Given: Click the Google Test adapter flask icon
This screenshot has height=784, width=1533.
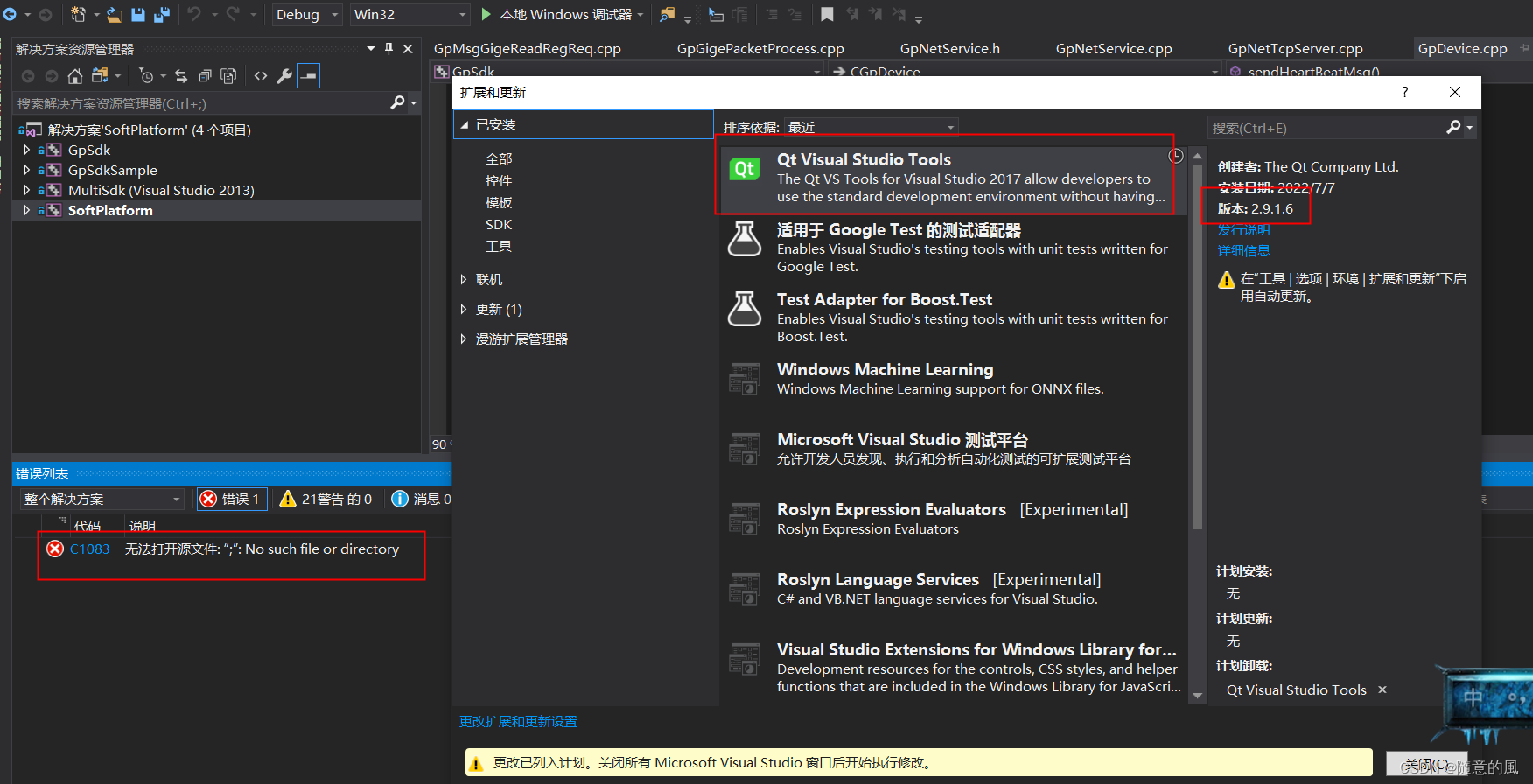Looking at the screenshot, I should (x=745, y=239).
